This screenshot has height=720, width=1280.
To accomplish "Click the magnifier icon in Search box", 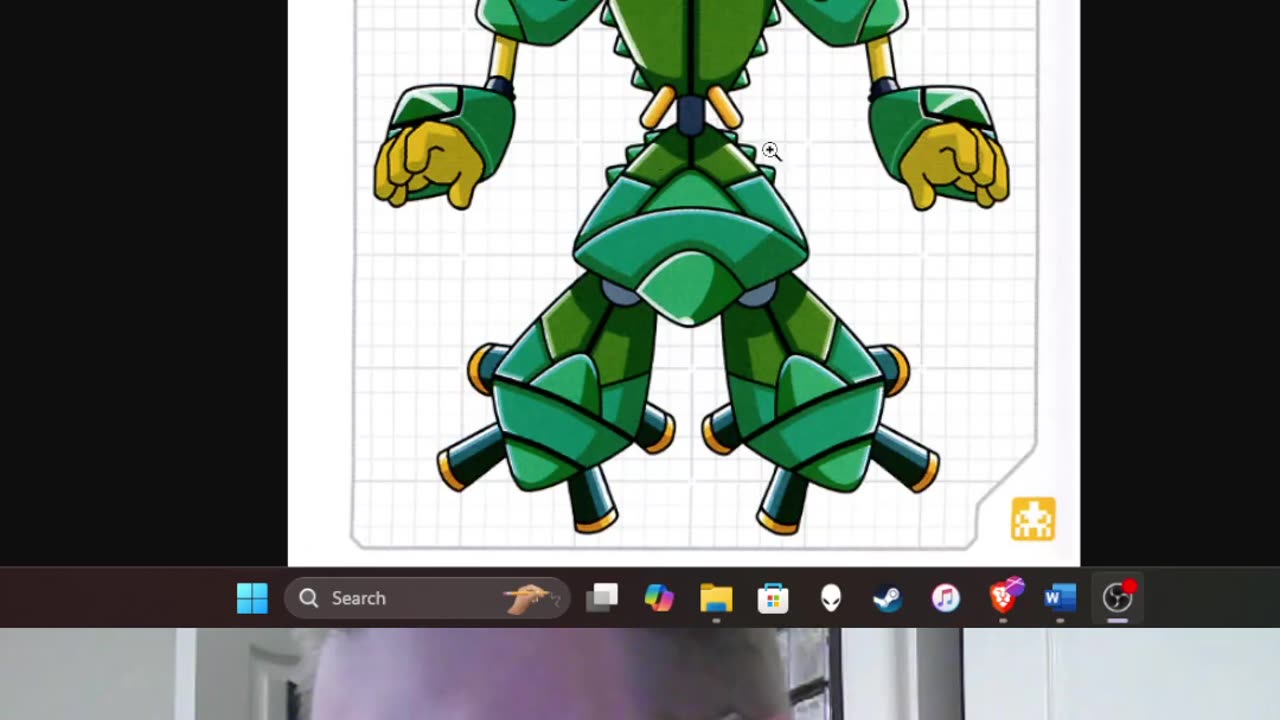I will [x=309, y=598].
